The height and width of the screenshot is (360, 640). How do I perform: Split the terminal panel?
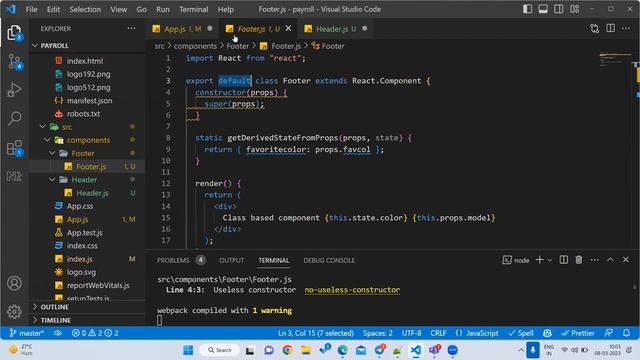[564, 260]
